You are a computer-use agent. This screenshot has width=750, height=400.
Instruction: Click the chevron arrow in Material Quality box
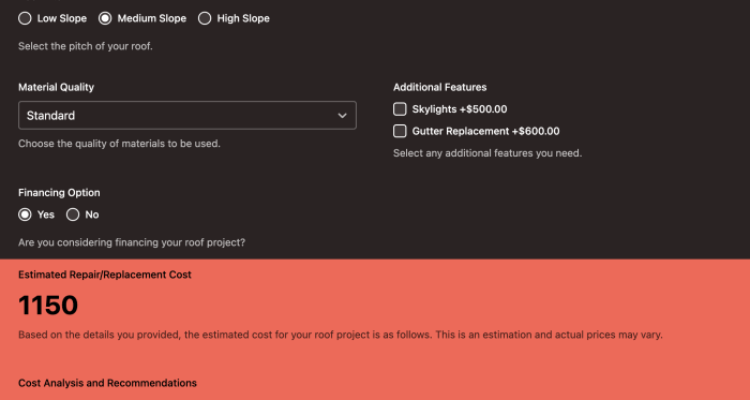[342, 115]
